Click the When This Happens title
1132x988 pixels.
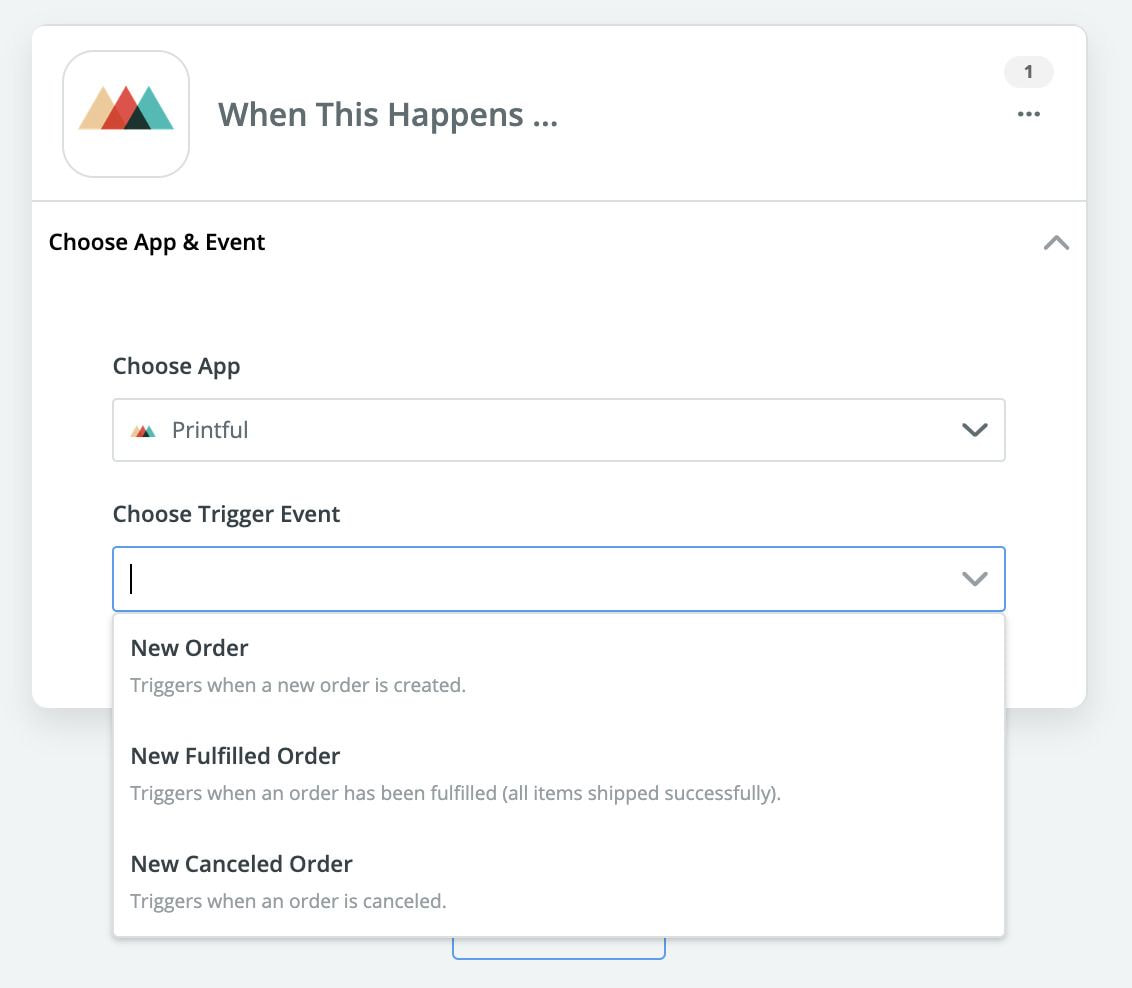pos(388,115)
